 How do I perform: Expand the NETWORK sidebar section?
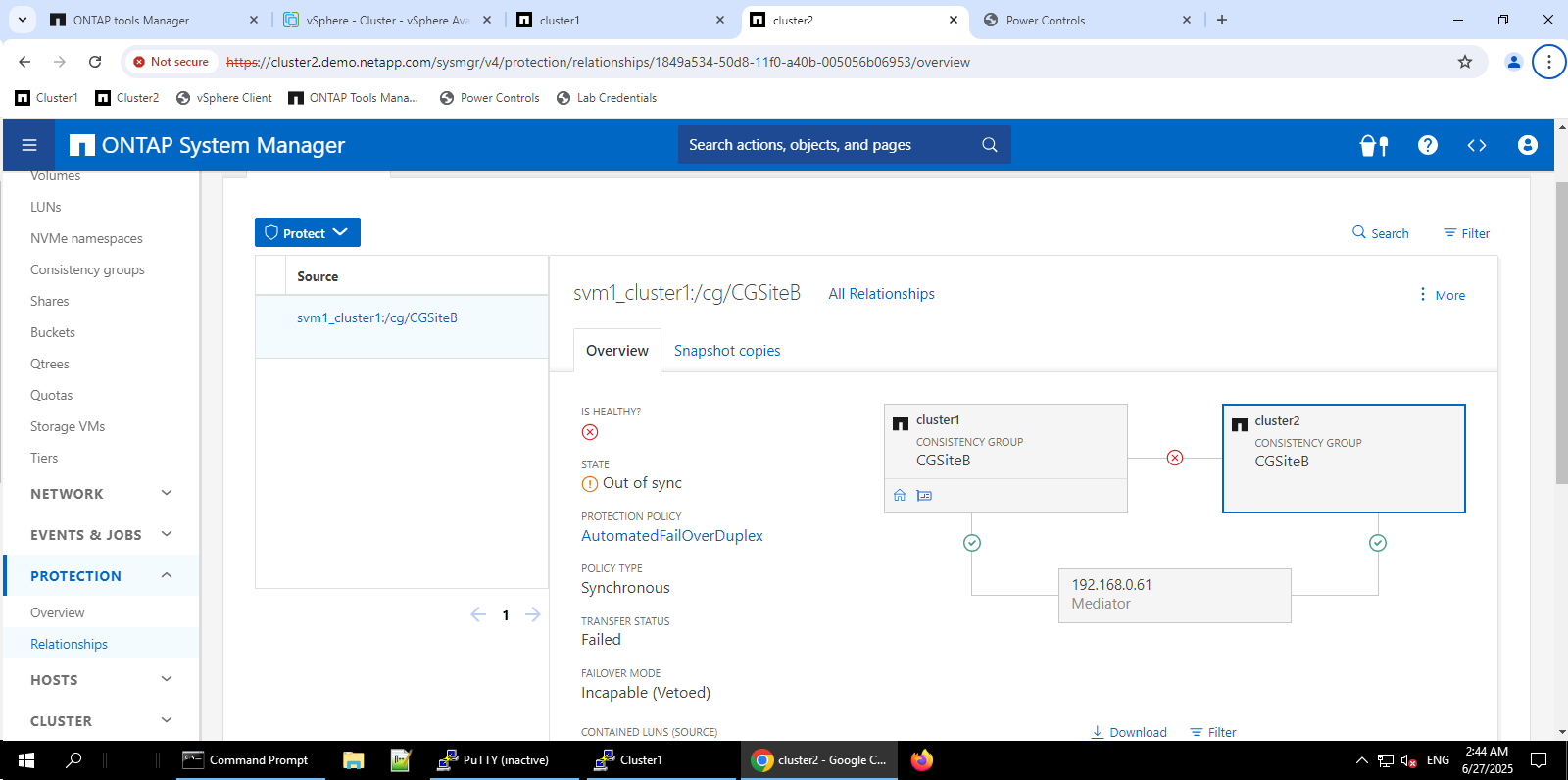point(167,493)
